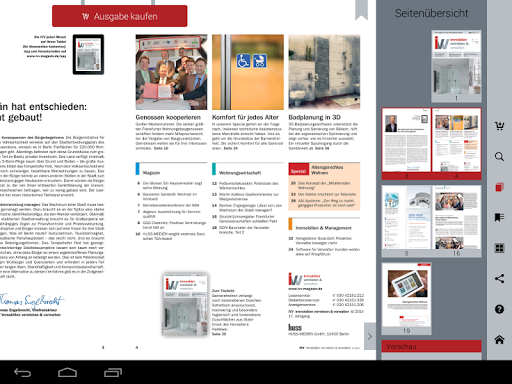The width and height of the screenshot is (512, 384).
Task: Open search with the magnifier icon
Action: pos(499,156)
